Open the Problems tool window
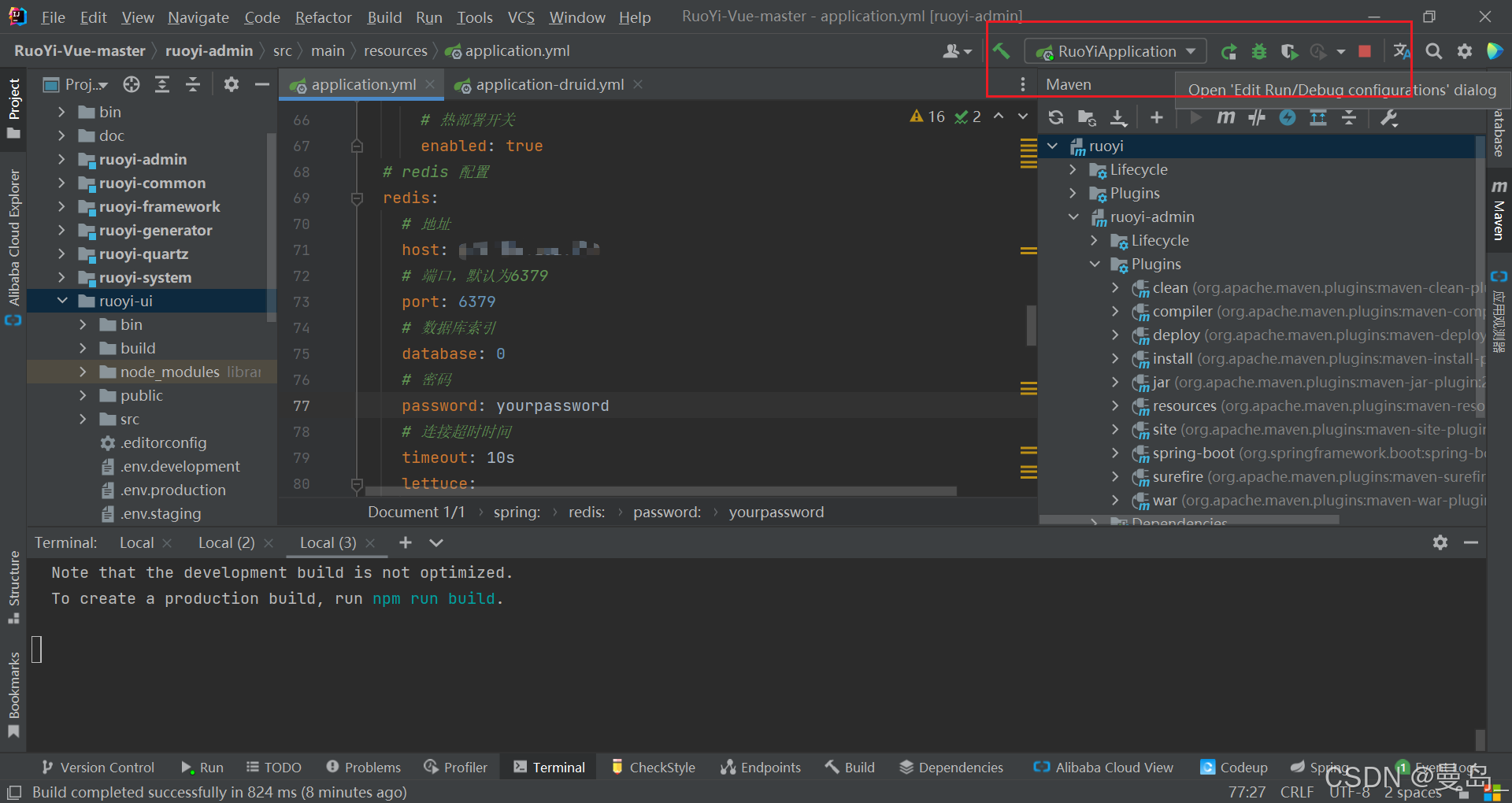 [364, 768]
